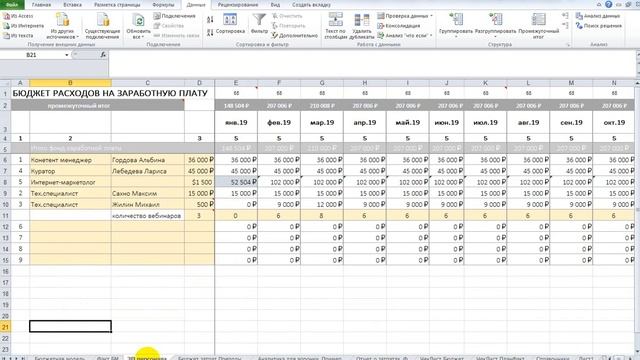Switch to the Разметка страницы ribbon tab

[x=117, y=5]
